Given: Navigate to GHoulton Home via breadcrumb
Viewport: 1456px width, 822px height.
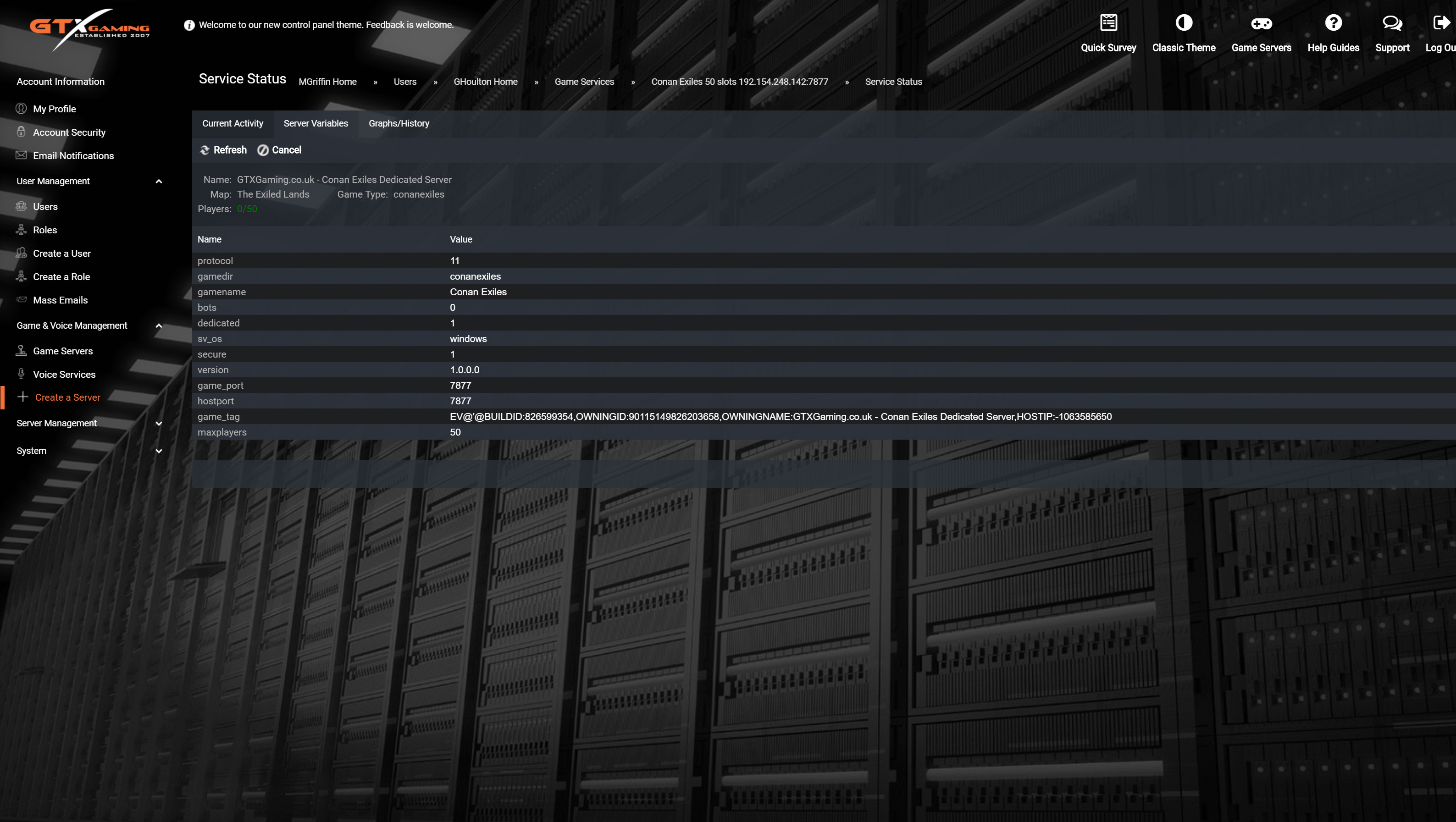Looking at the screenshot, I should pos(486,81).
